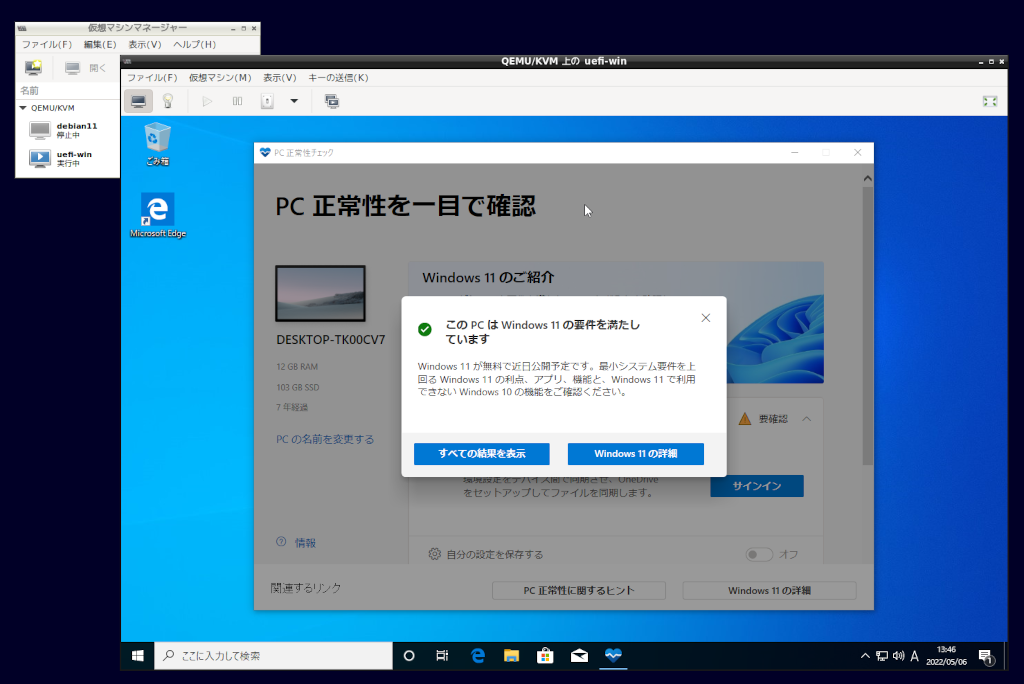Screen dimensions: 1024x684
Task: Select the Microsoft Edge desktop shortcut
Action: (157, 216)
